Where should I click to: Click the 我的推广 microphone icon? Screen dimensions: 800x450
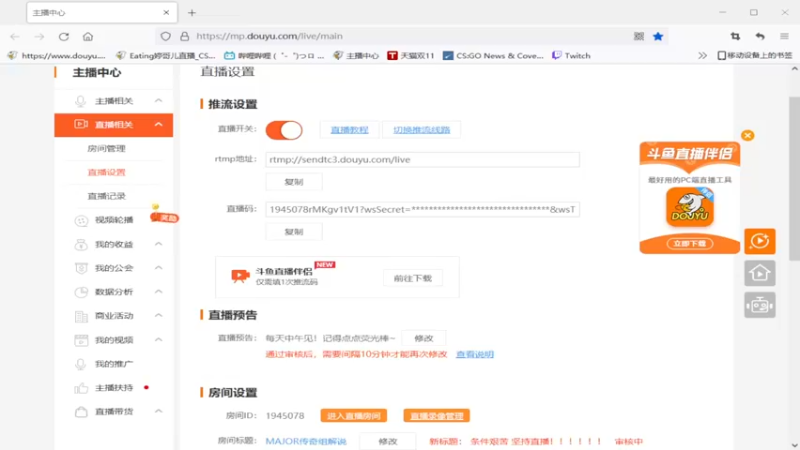[81, 364]
